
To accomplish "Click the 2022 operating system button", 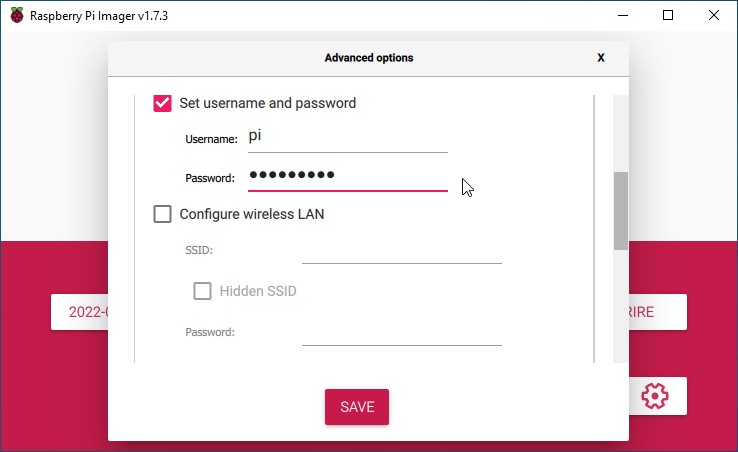I will 80,312.
